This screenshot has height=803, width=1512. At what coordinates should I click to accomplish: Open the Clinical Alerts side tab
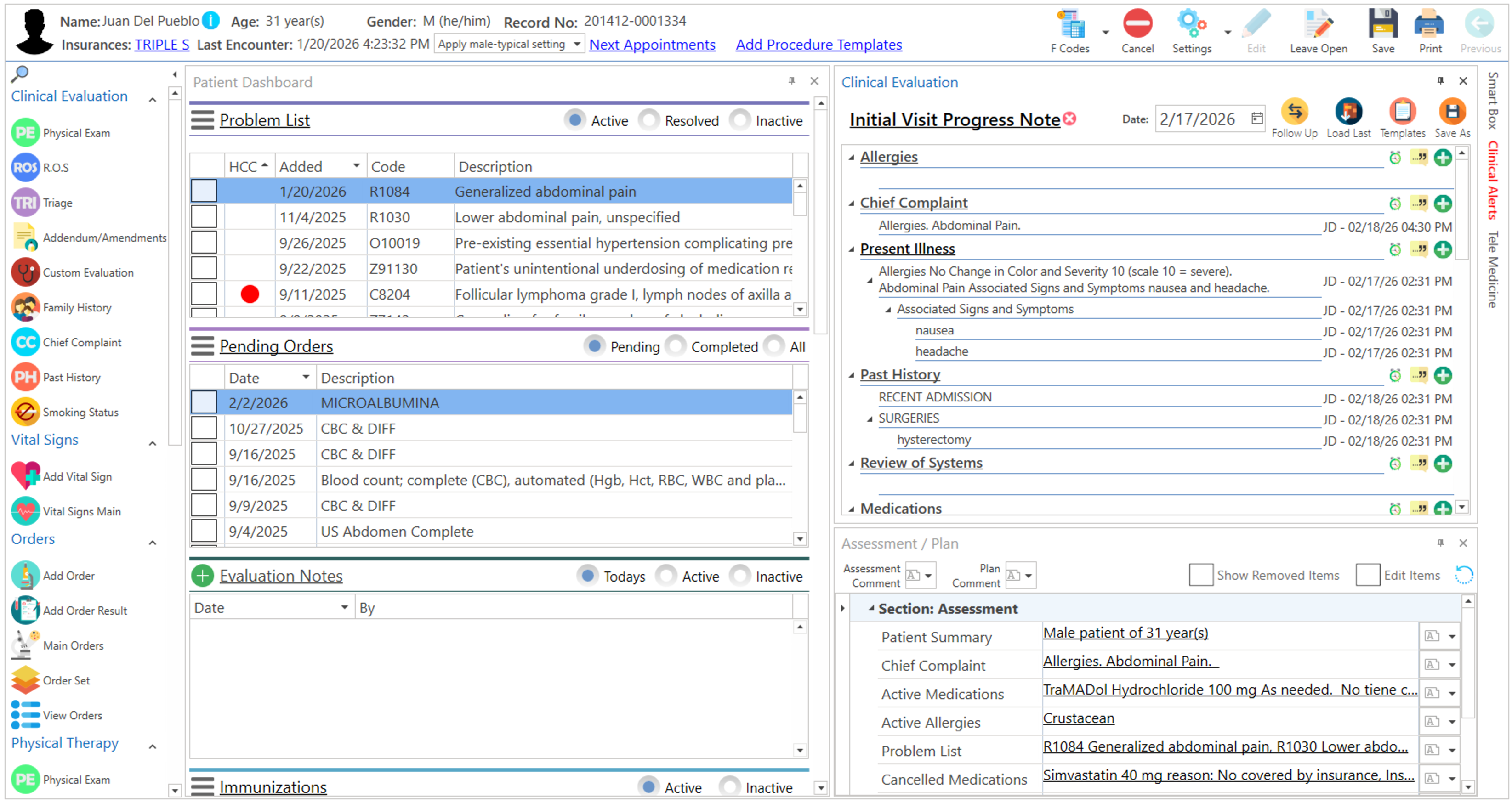(1492, 180)
